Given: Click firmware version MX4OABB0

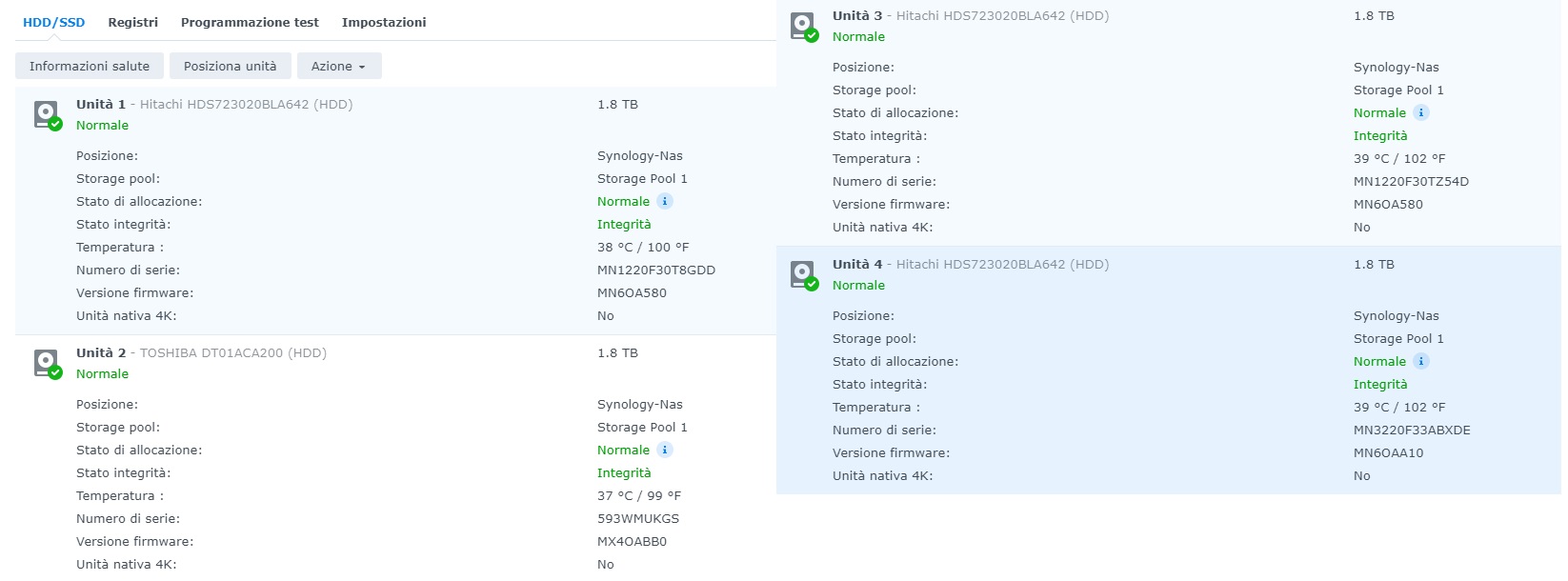Looking at the screenshot, I should coord(632,541).
